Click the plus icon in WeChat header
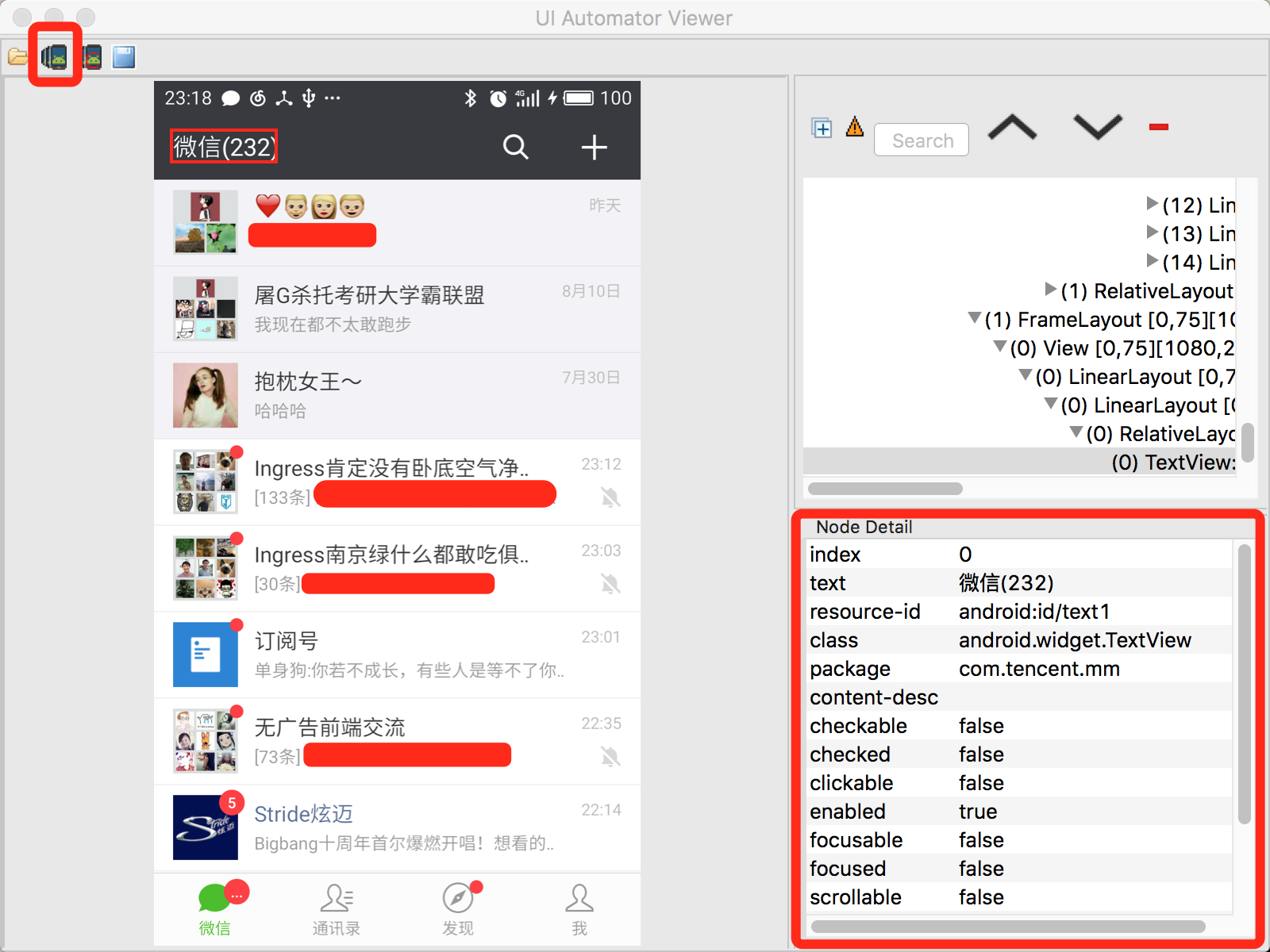Viewport: 1270px width, 952px height. [594, 147]
